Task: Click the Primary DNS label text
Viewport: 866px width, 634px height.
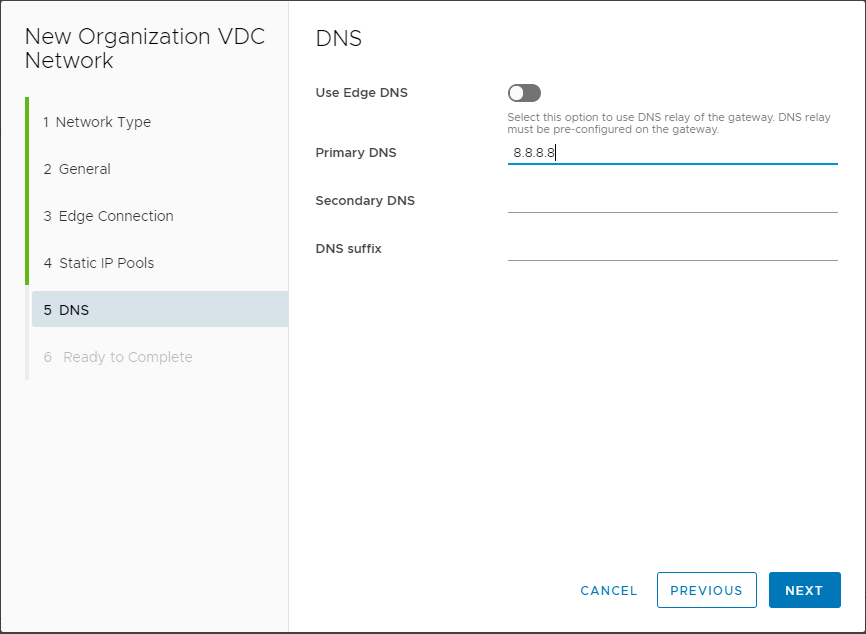Action: tap(356, 153)
